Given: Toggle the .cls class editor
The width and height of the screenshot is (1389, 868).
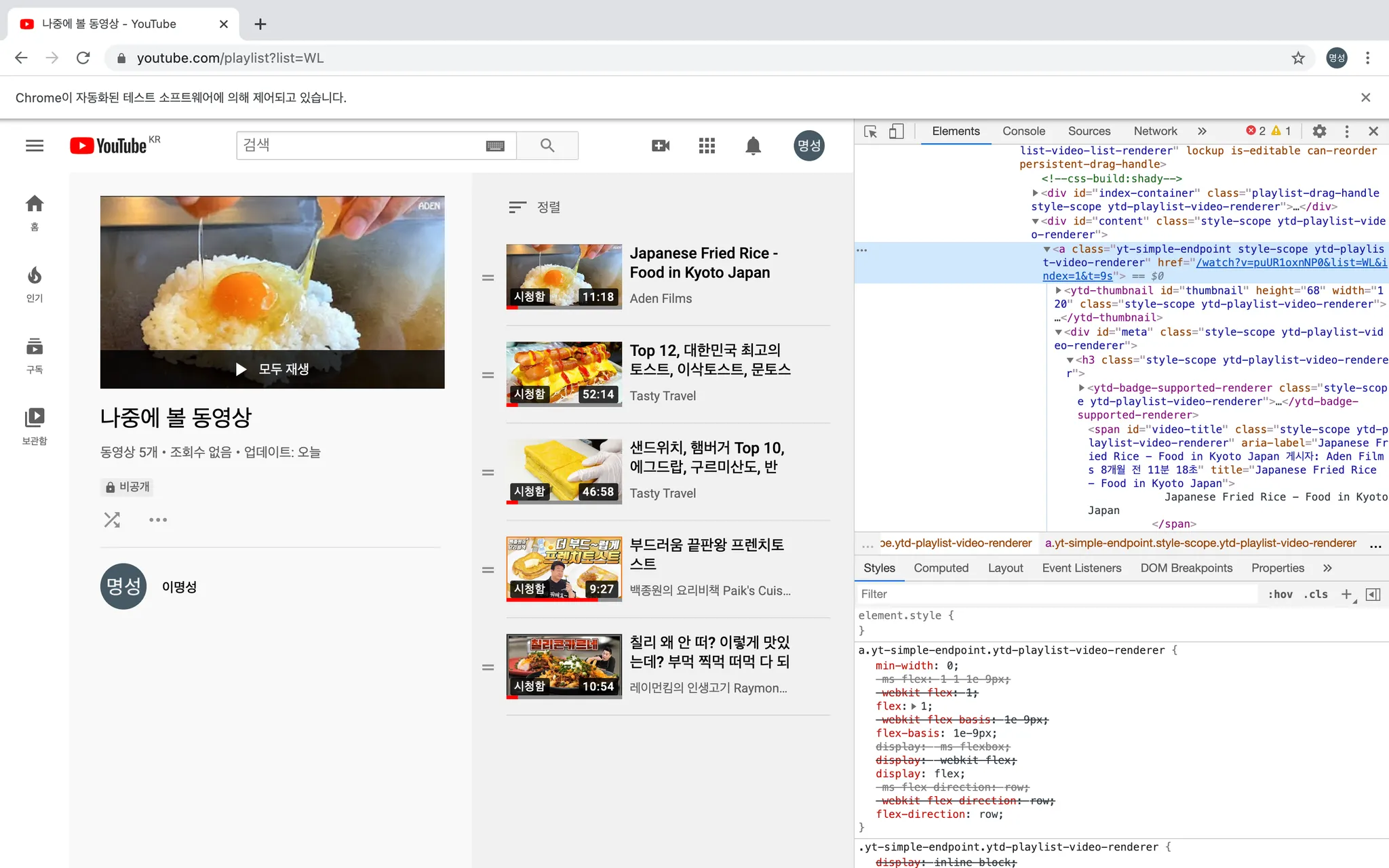Looking at the screenshot, I should pyautogui.click(x=1316, y=594).
